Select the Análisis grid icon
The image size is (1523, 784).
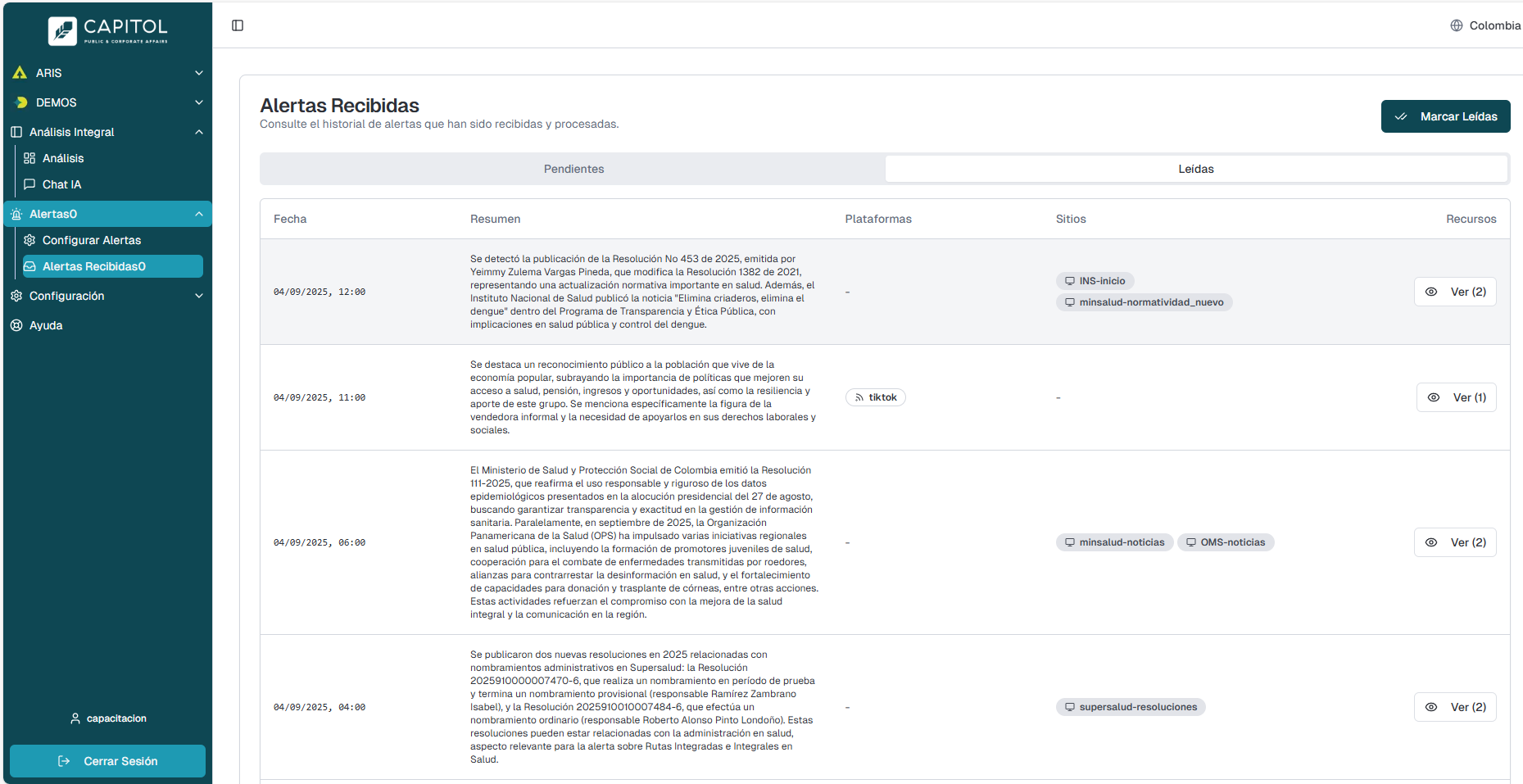click(x=30, y=158)
